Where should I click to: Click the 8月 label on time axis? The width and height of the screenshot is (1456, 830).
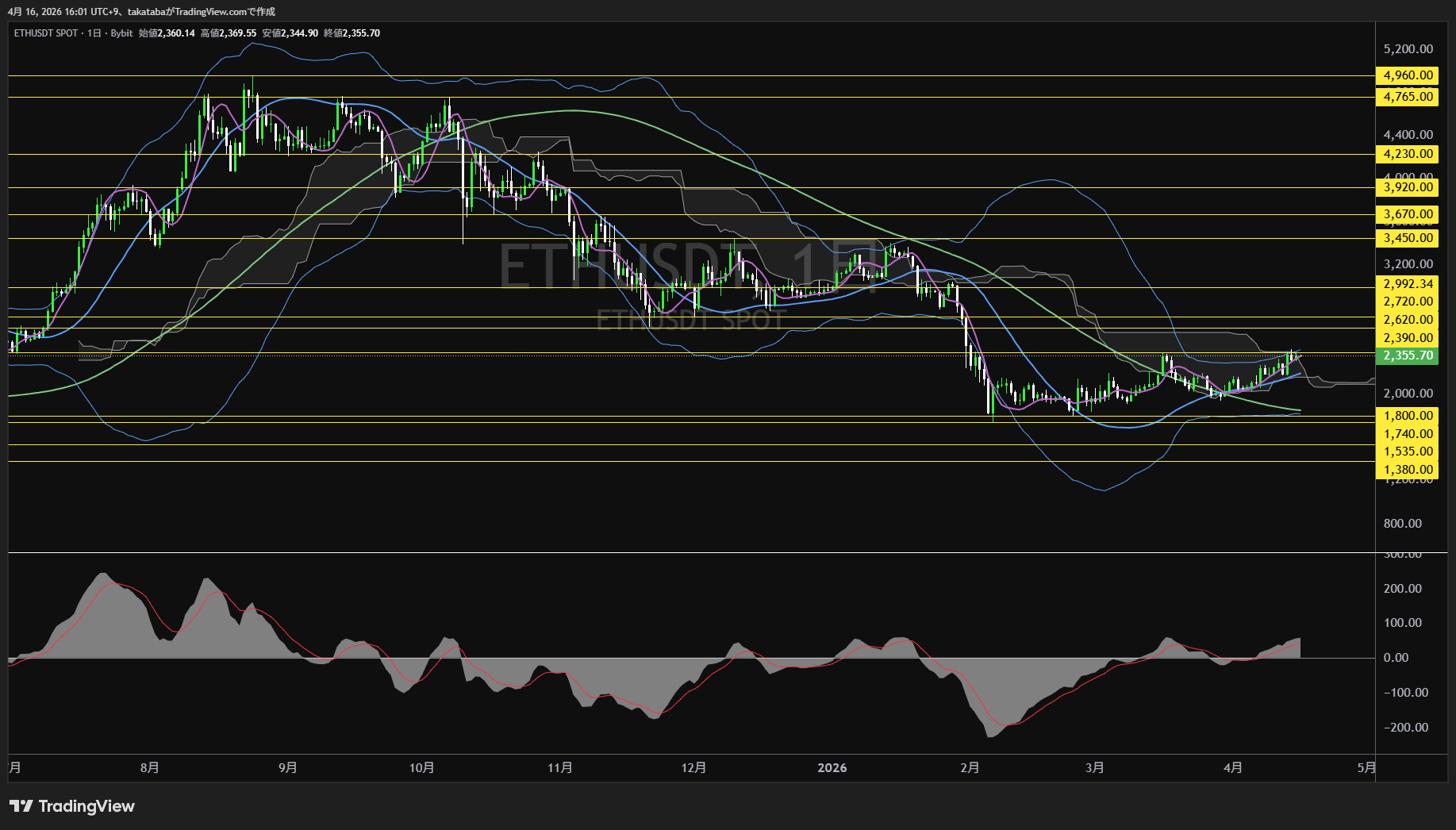[149, 767]
